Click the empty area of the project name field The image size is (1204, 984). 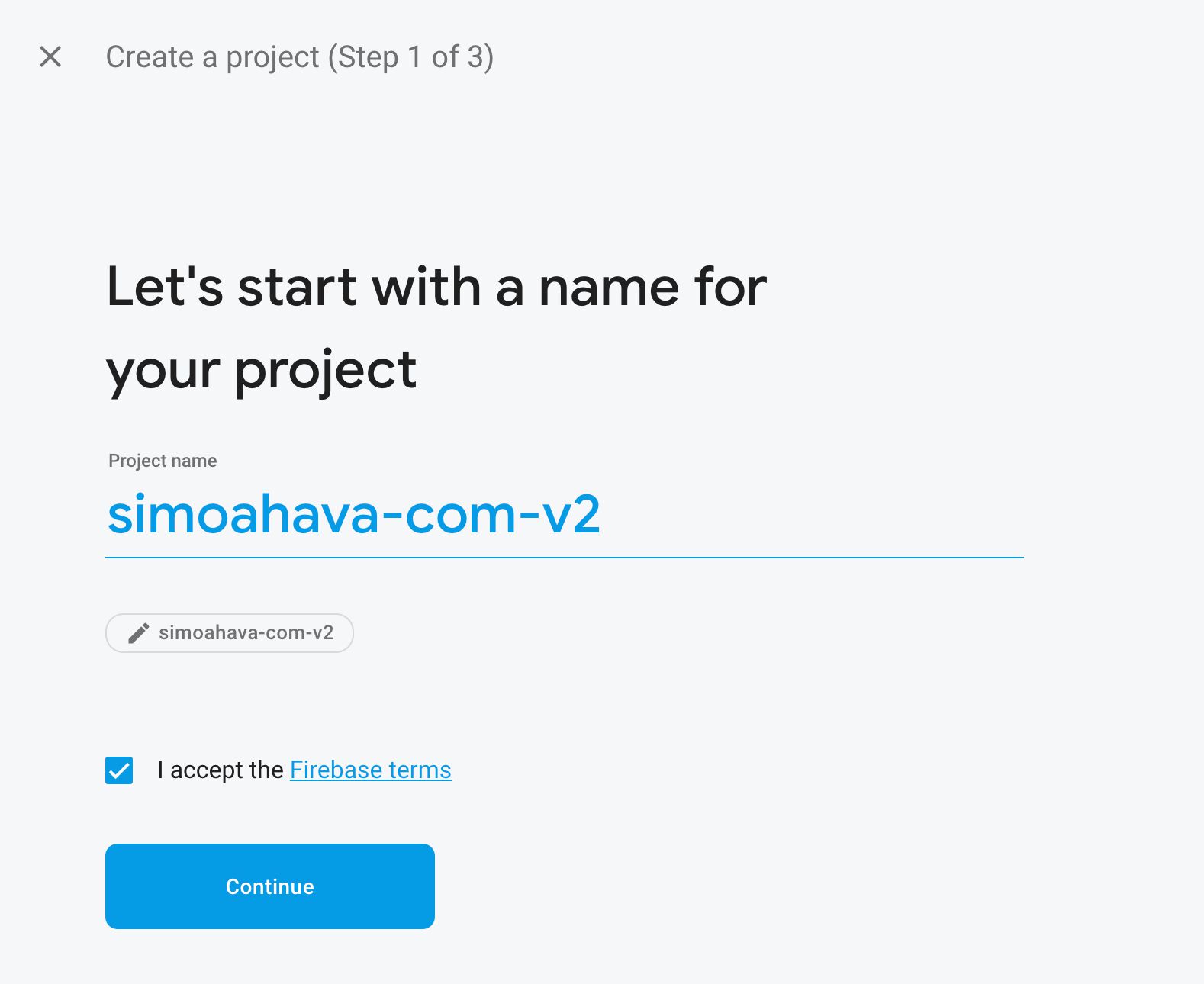pyautogui.click(x=813, y=515)
